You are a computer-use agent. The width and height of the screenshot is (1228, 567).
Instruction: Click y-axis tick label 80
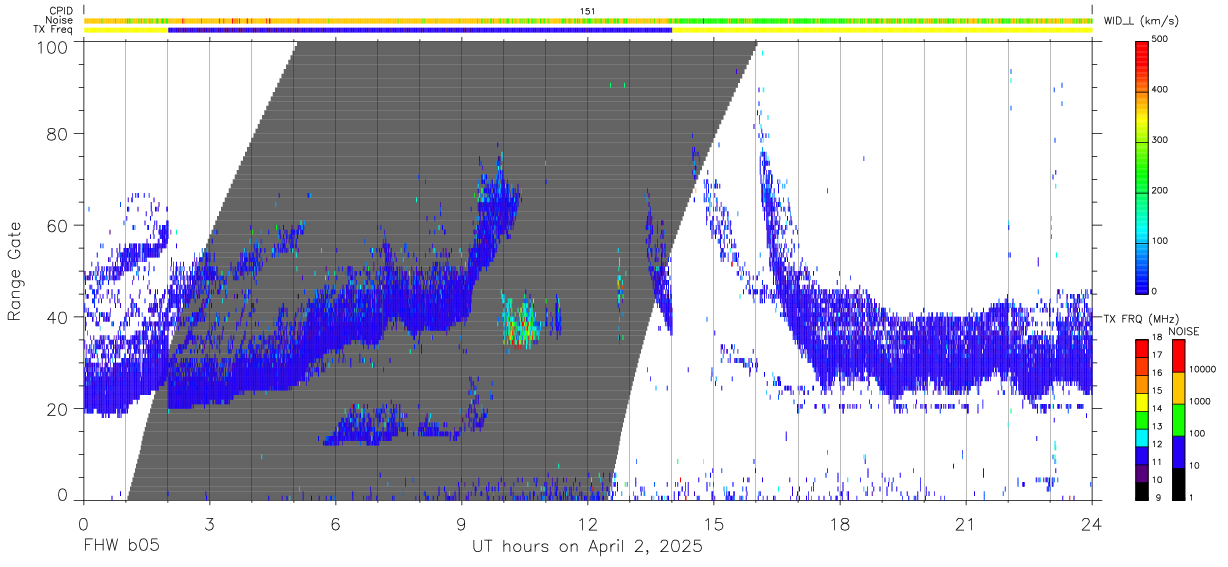point(58,133)
